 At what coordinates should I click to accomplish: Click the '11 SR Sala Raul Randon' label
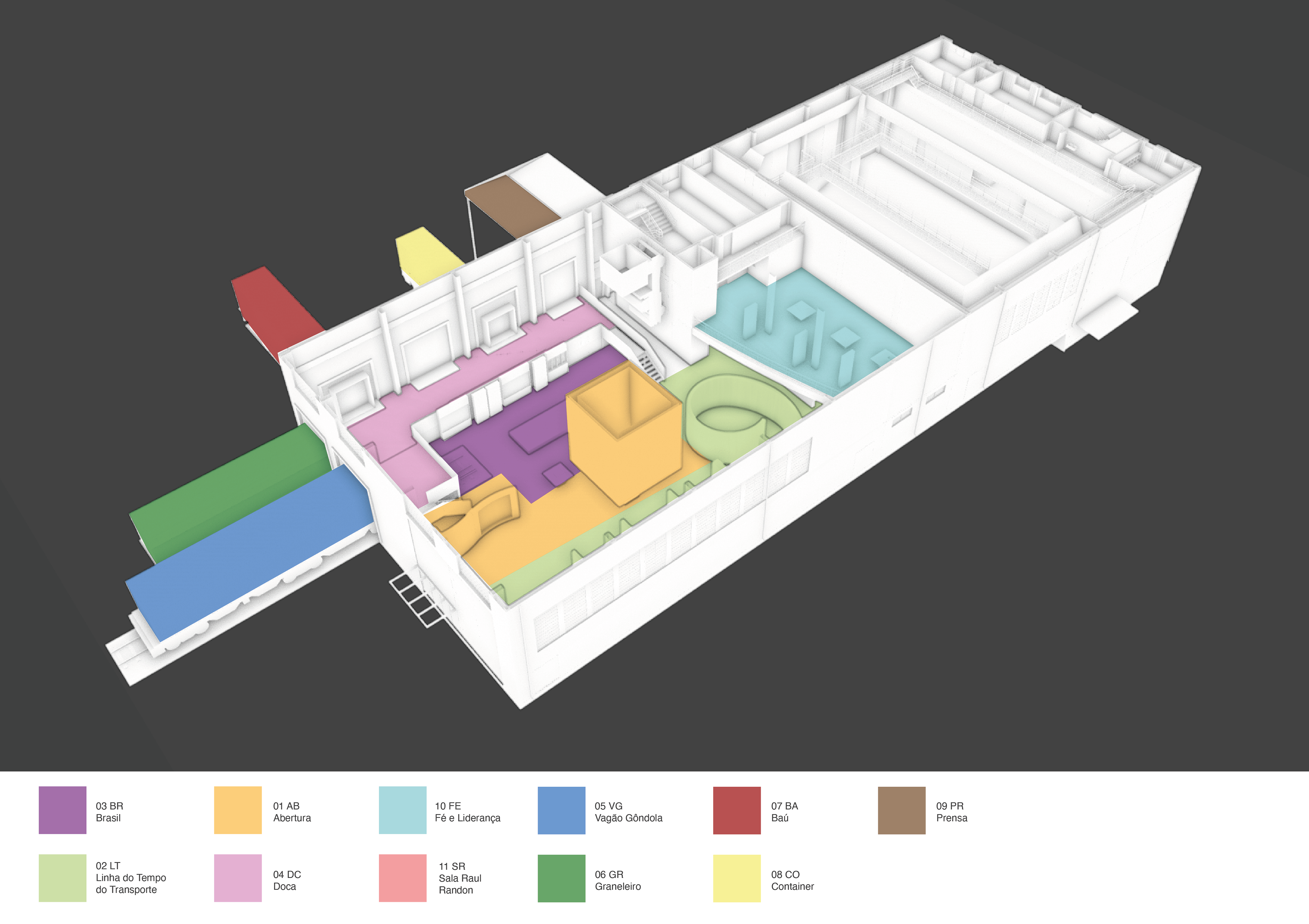(x=460, y=878)
